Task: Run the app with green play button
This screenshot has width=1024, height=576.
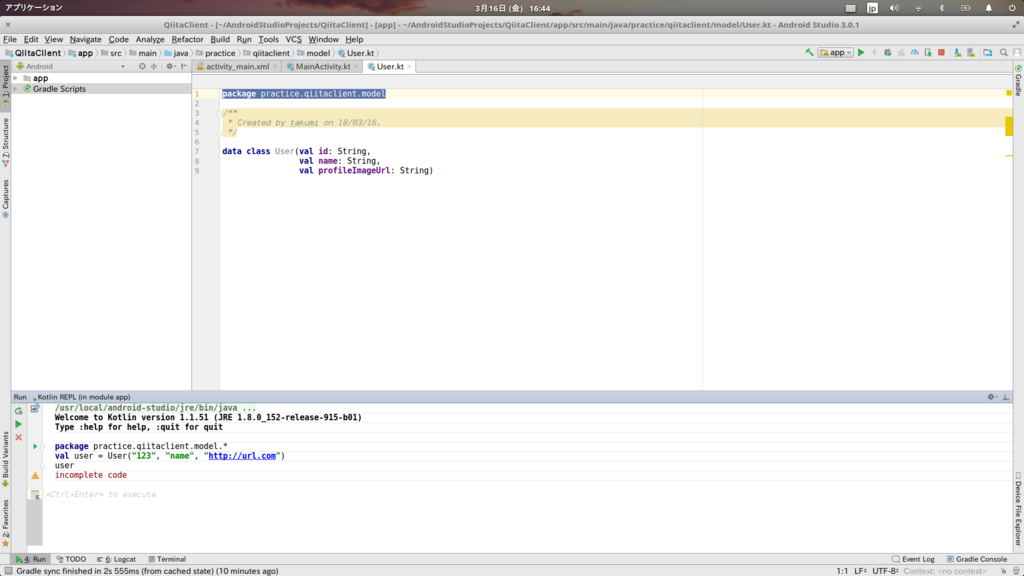Action: (x=861, y=52)
